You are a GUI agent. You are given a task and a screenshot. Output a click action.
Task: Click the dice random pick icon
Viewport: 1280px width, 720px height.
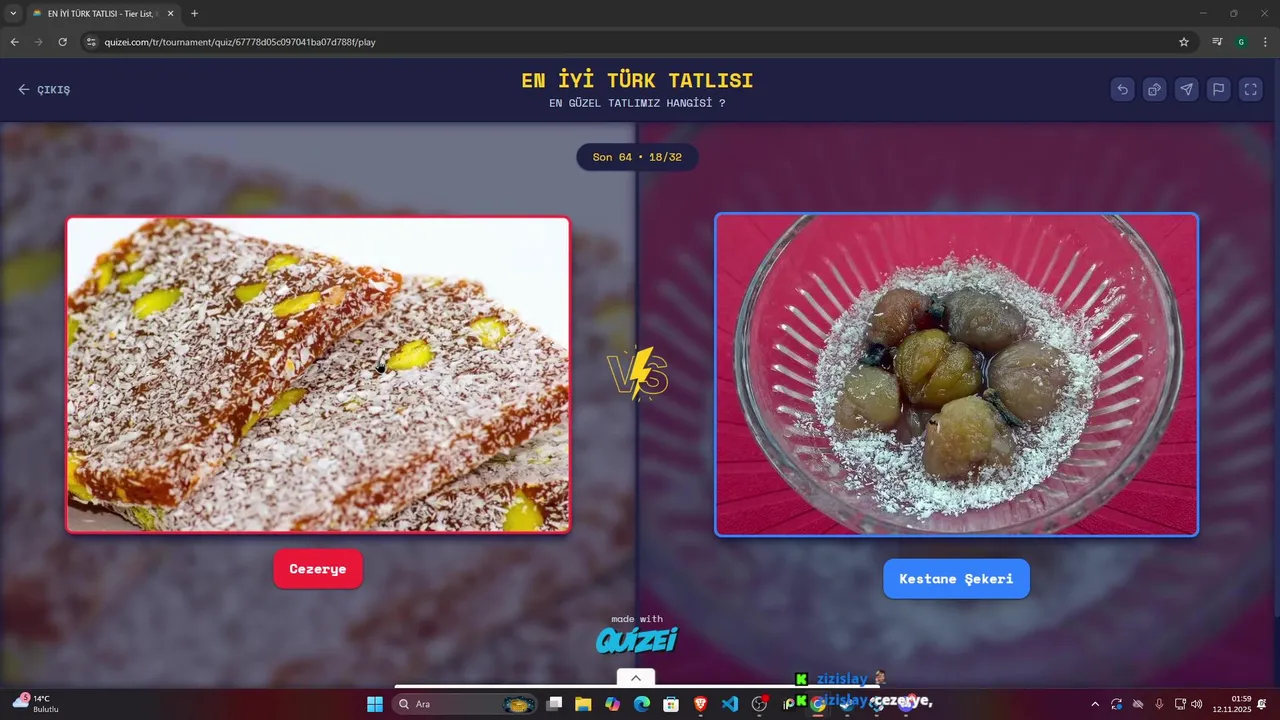click(x=1154, y=89)
